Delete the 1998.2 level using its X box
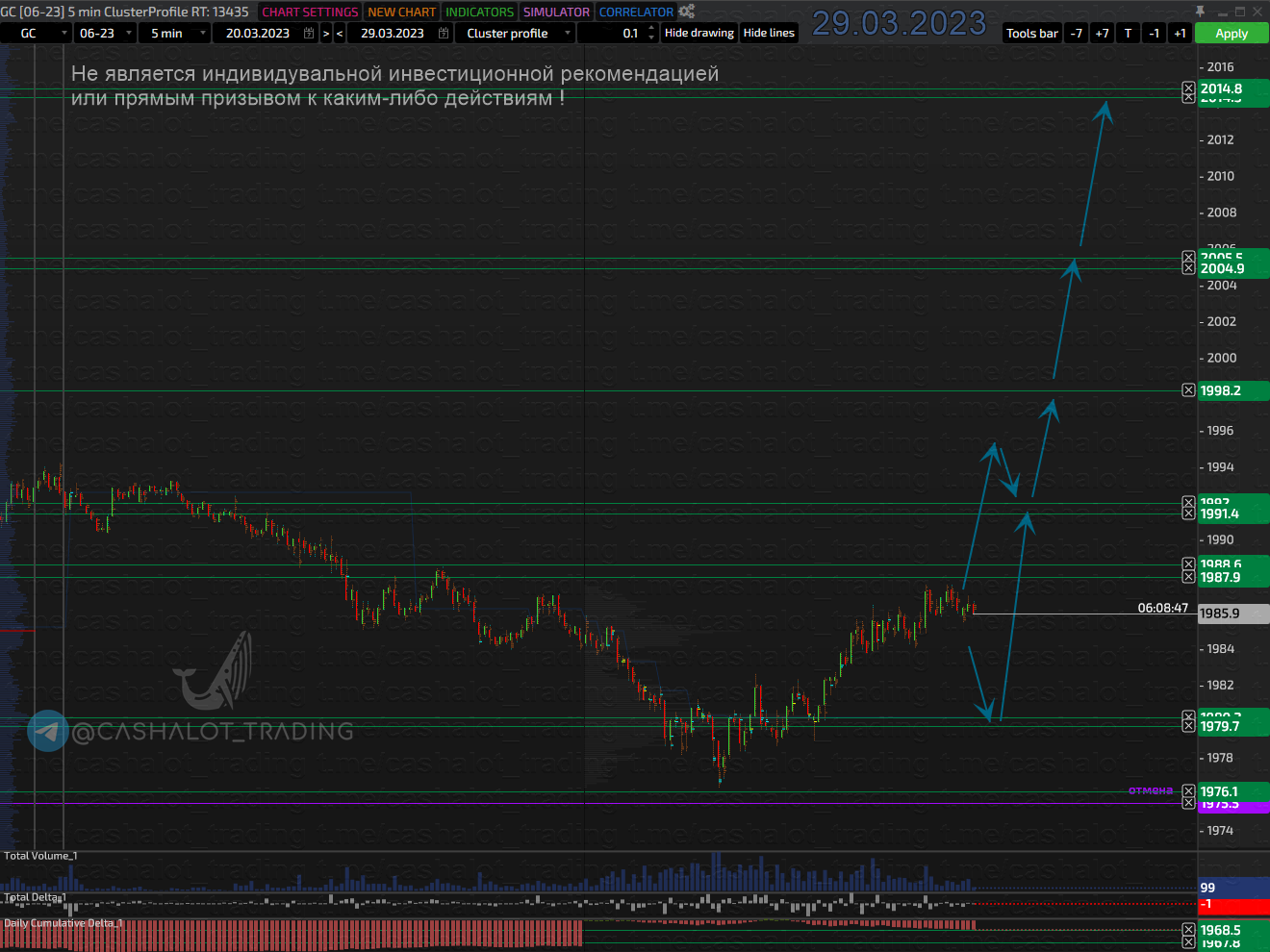Viewport: 1270px width, 952px height. [x=1188, y=390]
